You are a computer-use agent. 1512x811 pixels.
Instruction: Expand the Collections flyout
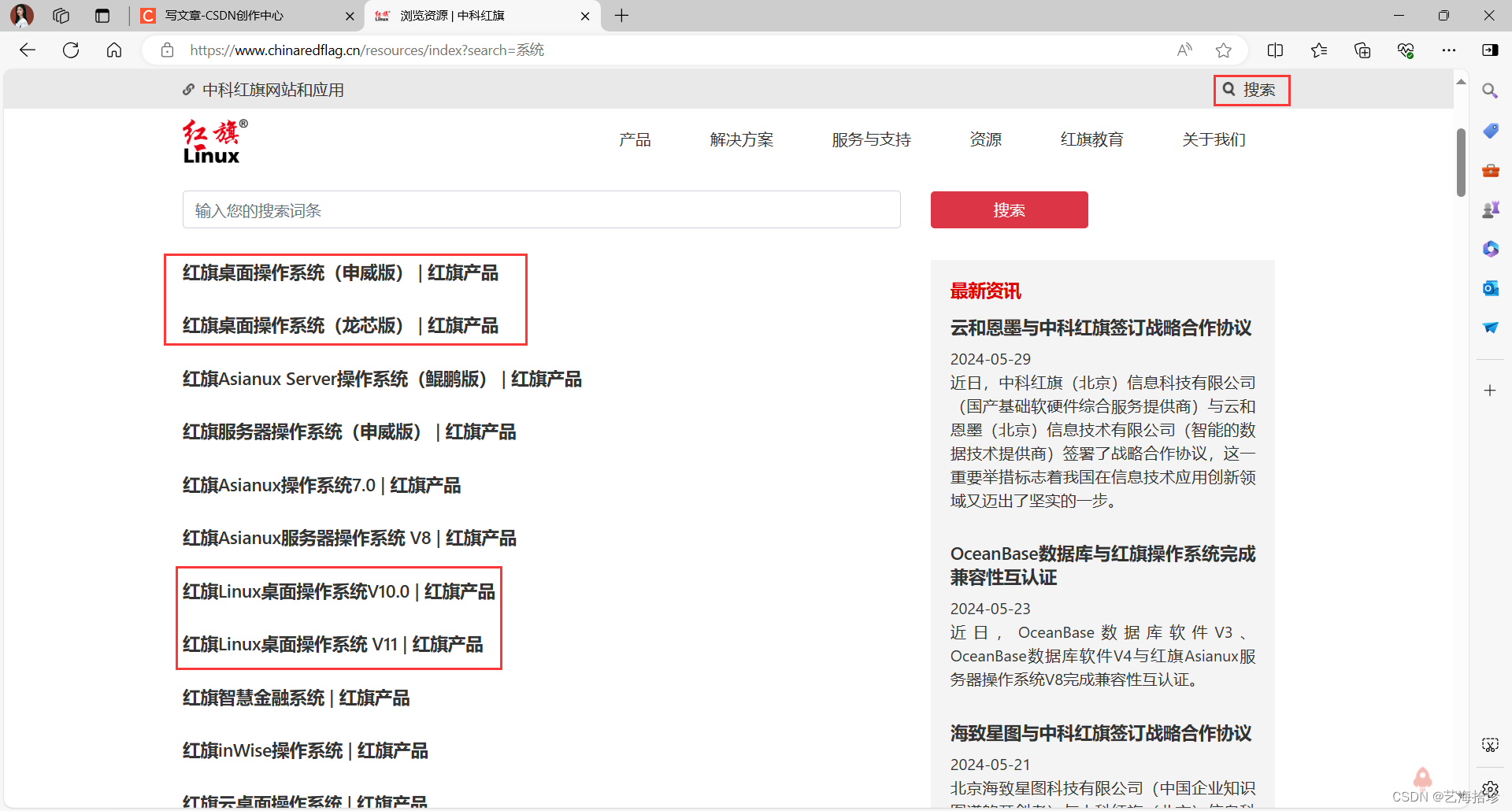click(x=1362, y=50)
